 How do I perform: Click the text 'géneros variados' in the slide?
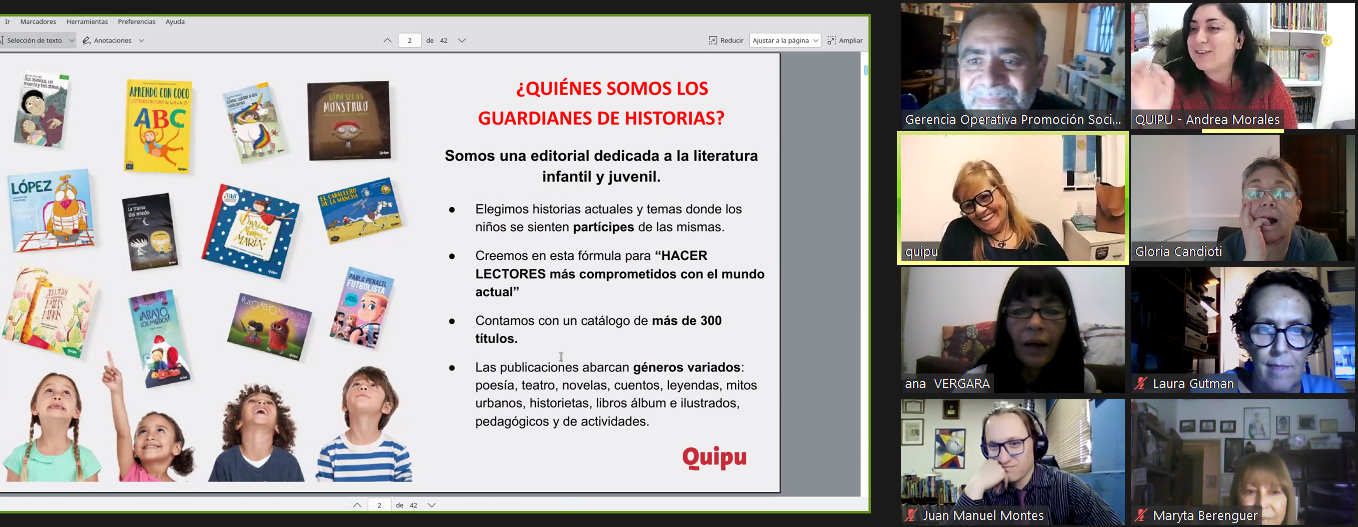pos(688,367)
